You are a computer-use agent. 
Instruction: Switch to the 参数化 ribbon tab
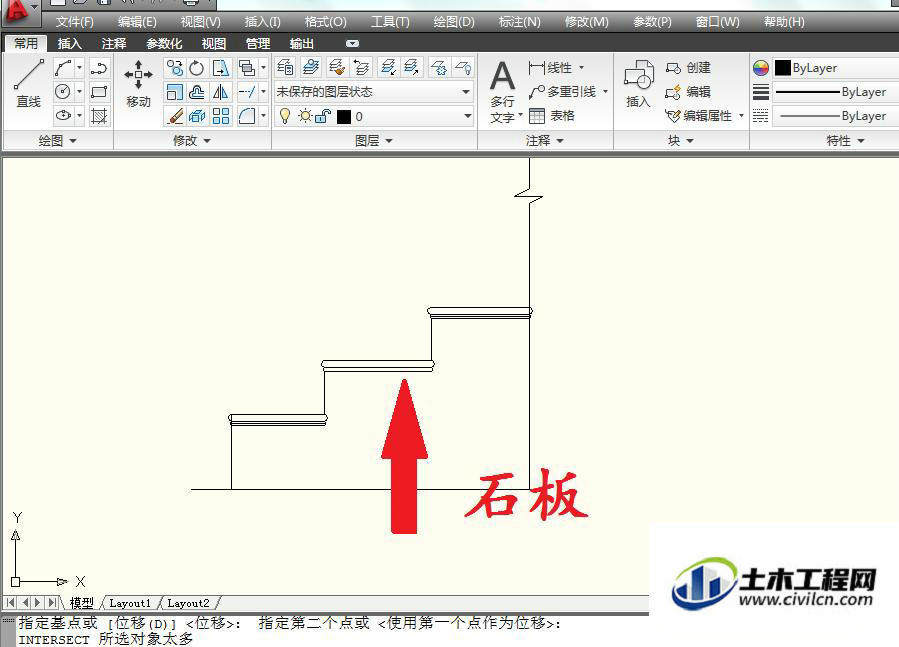(x=164, y=44)
